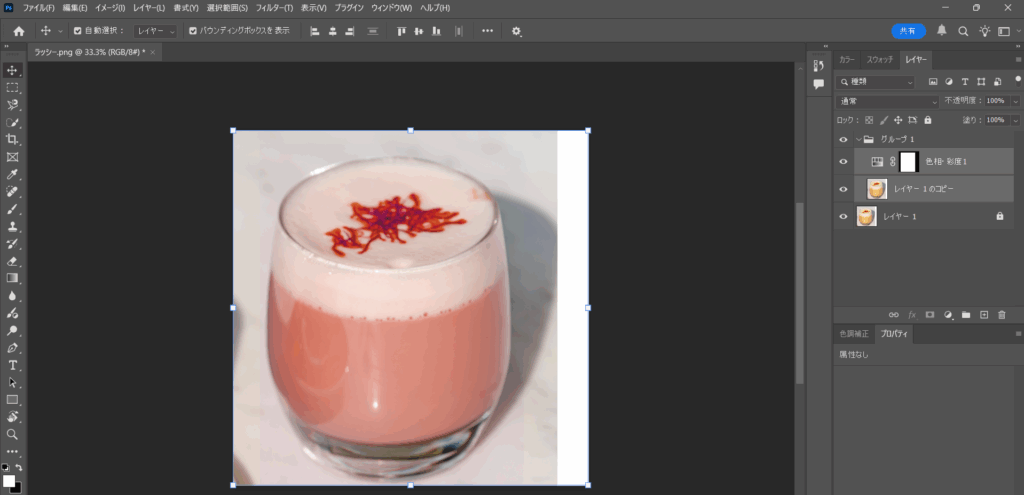Click the add layer mask icon

pos(930,314)
